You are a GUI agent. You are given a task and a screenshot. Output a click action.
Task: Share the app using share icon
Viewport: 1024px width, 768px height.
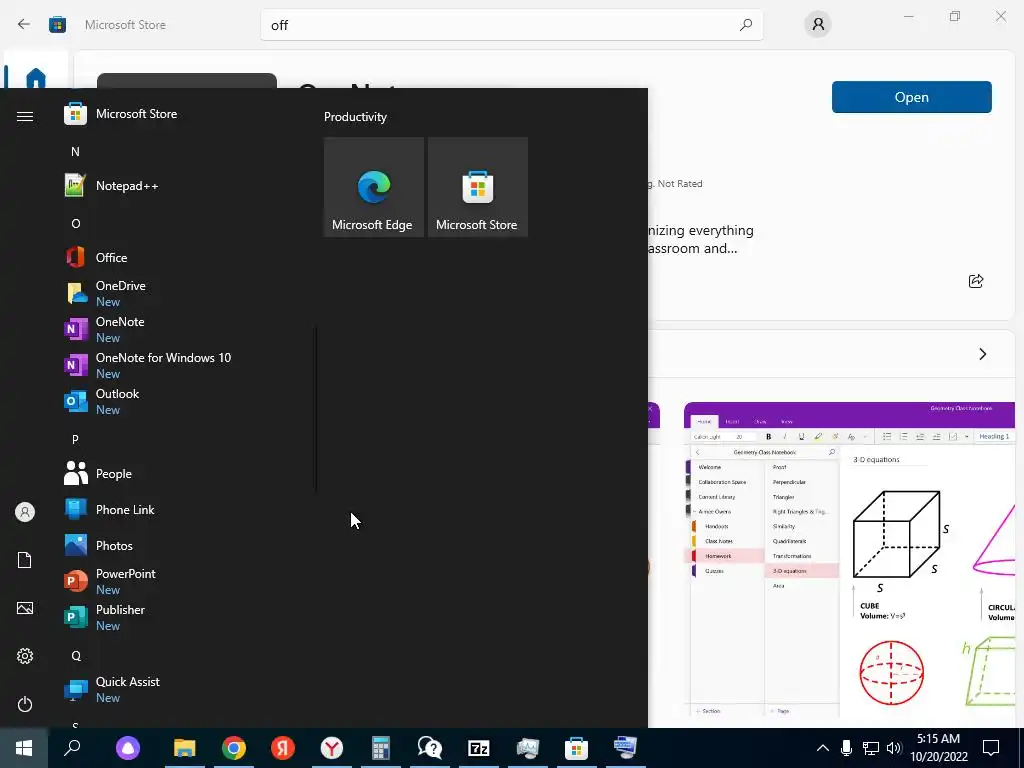coord(976,281)
